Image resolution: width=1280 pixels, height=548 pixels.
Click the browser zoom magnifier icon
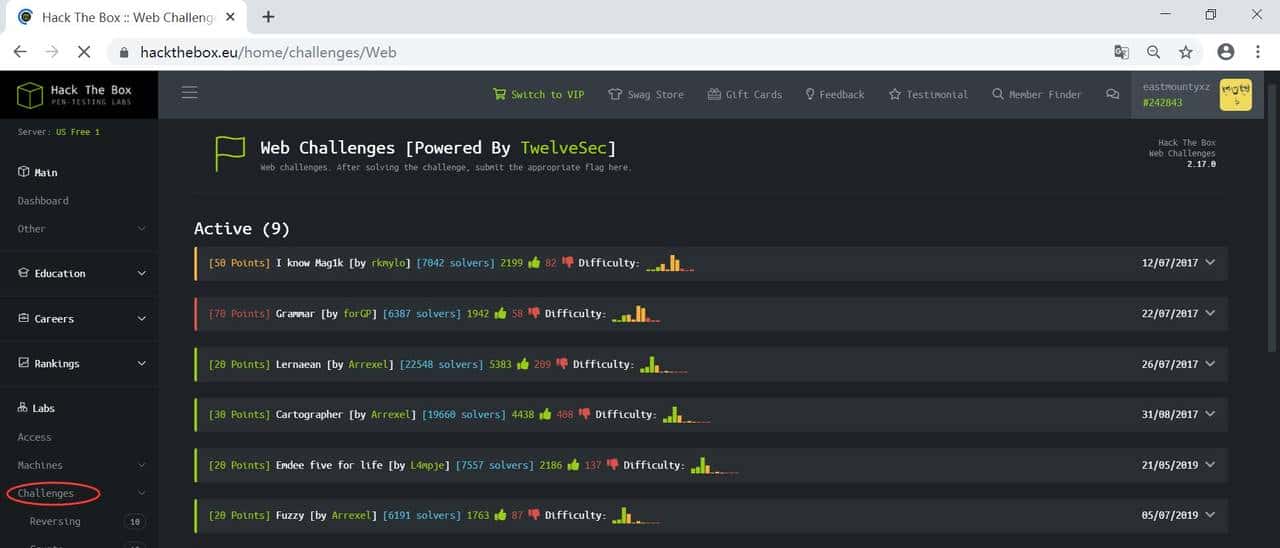coord(1153,52)
